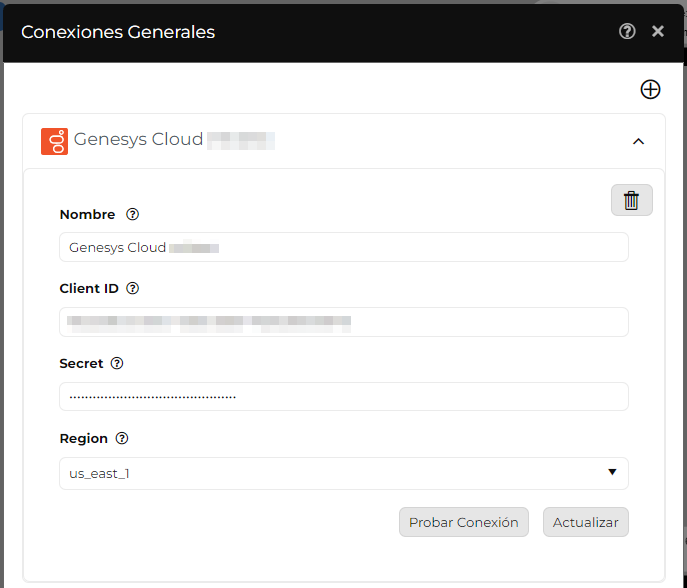
Task: Add a new connection with the plus icon
Action: pos(650,89)
